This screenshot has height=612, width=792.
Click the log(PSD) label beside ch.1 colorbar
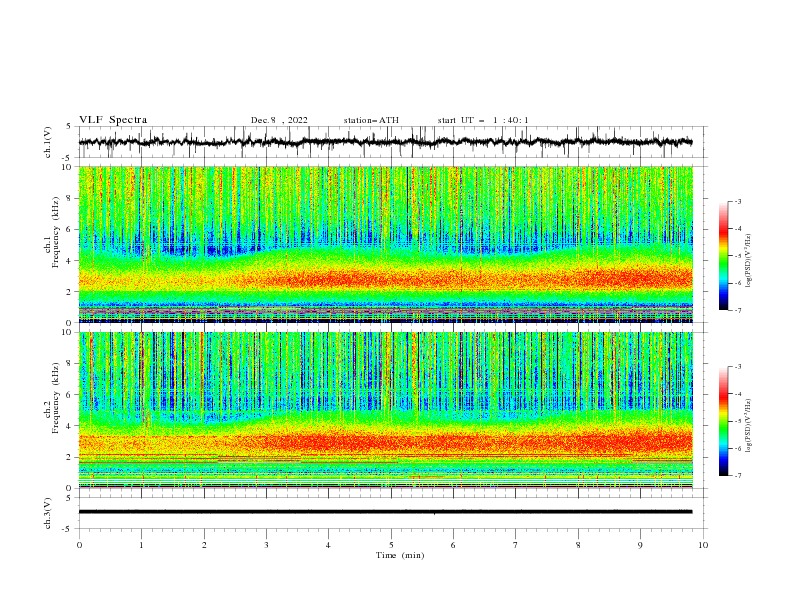click(749, 261)
